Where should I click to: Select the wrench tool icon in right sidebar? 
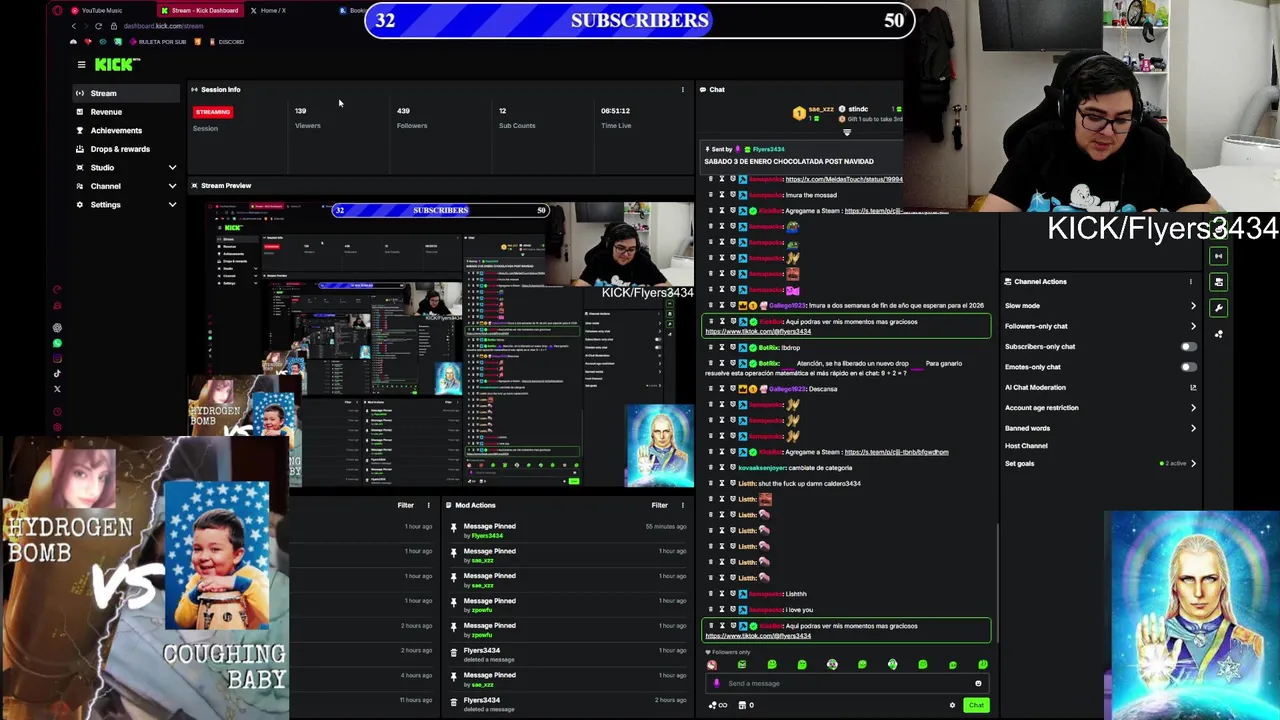(x=1218, y=308)
